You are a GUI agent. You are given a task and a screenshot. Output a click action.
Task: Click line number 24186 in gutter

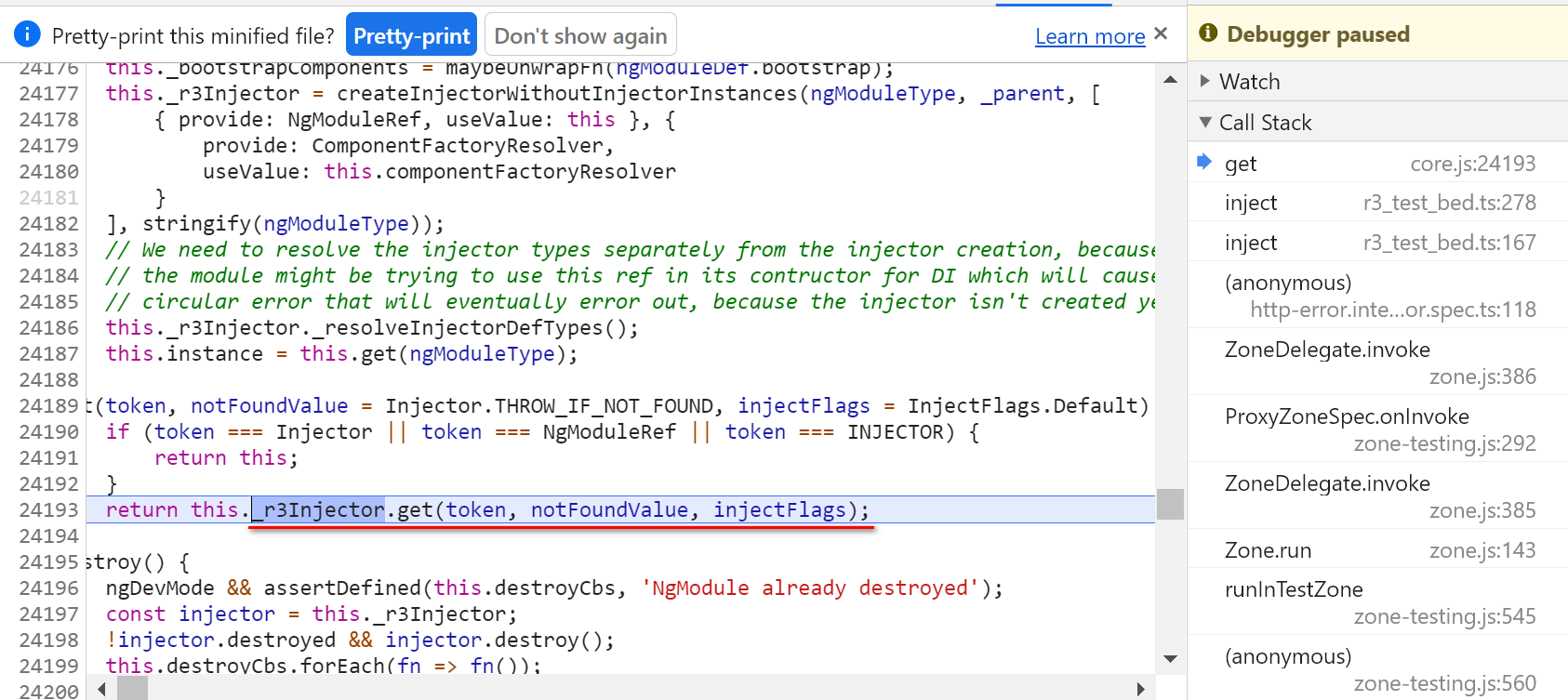(49, 327)
